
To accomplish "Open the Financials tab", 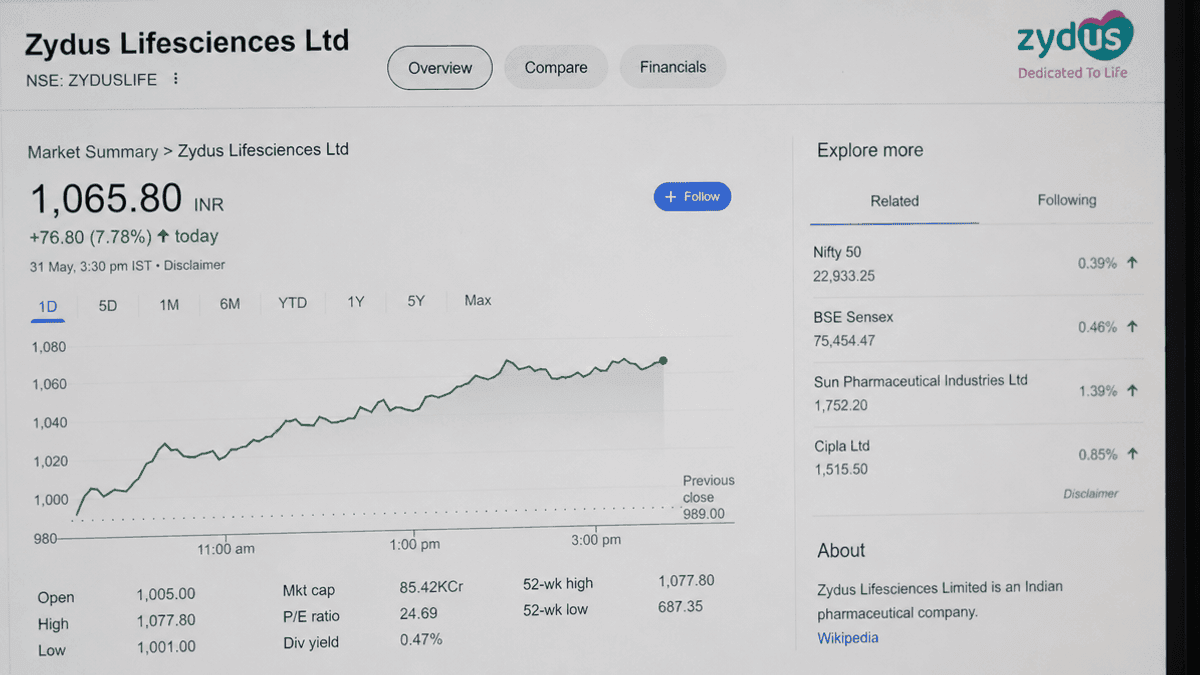I will (x=673, y=67).
